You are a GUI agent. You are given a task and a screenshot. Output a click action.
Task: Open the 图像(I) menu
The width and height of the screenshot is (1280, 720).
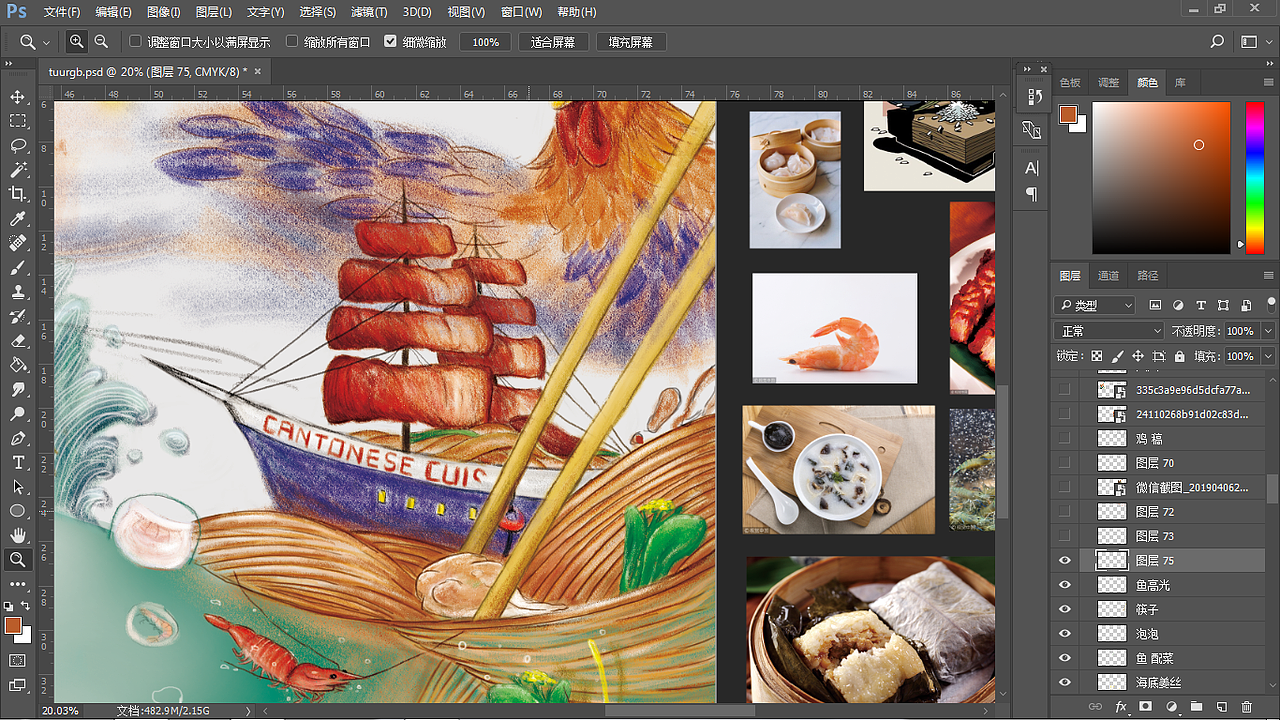pos(163,12)
